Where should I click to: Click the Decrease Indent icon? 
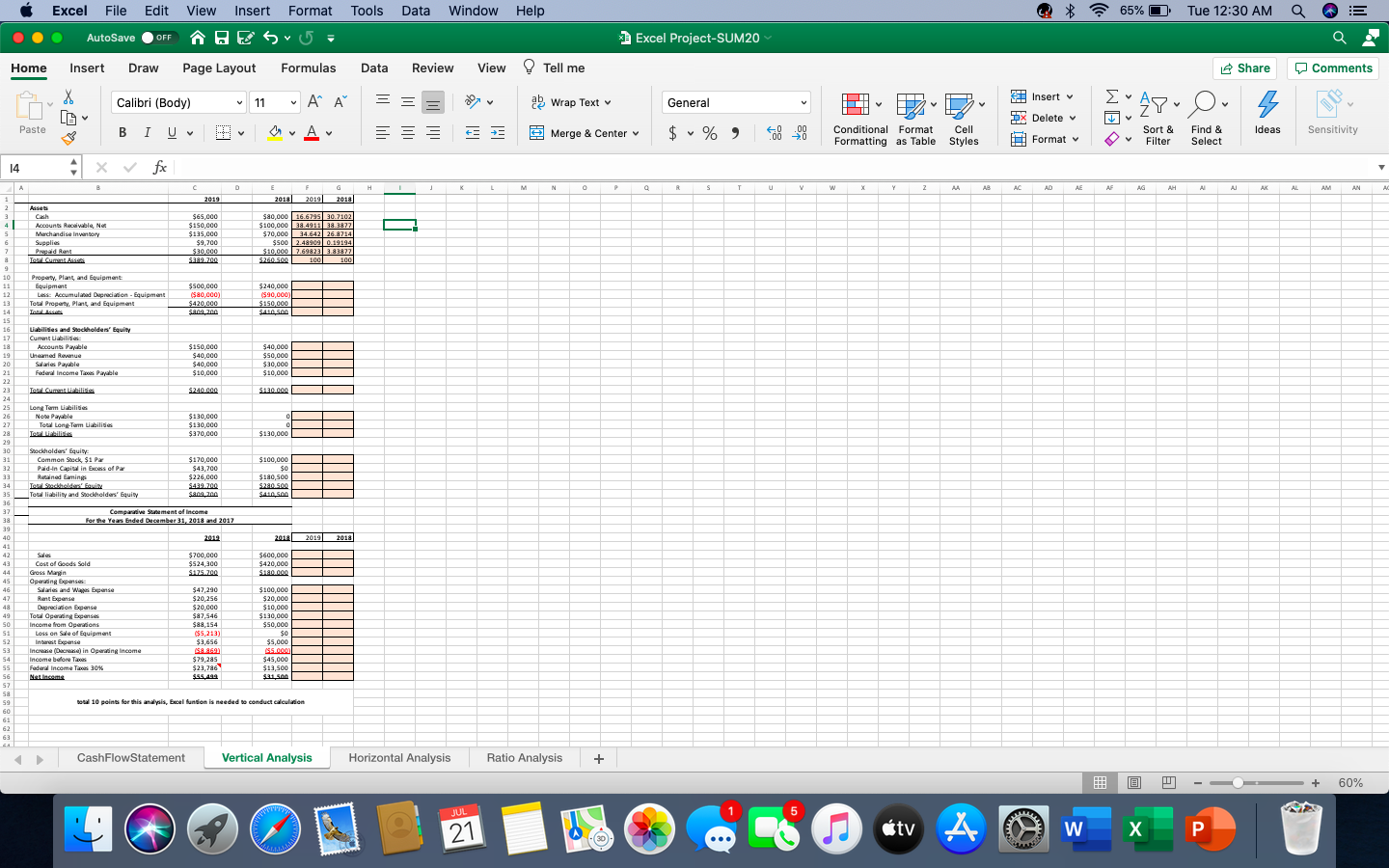pos(473,133)
